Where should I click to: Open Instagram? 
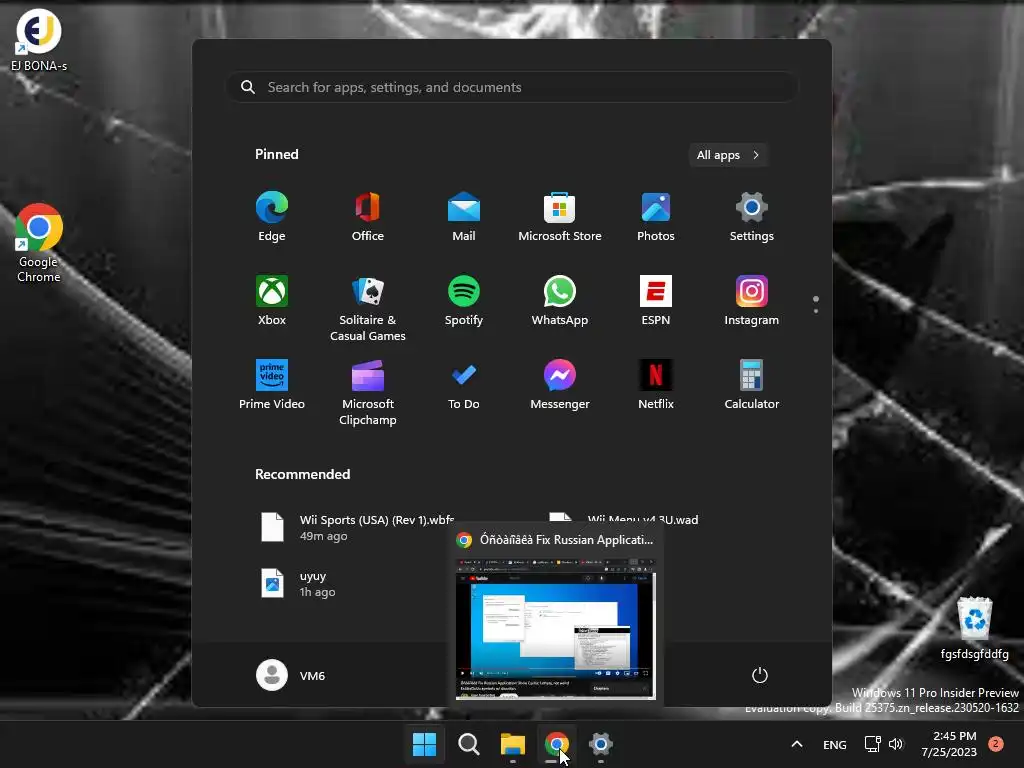(x=752, y=301)
